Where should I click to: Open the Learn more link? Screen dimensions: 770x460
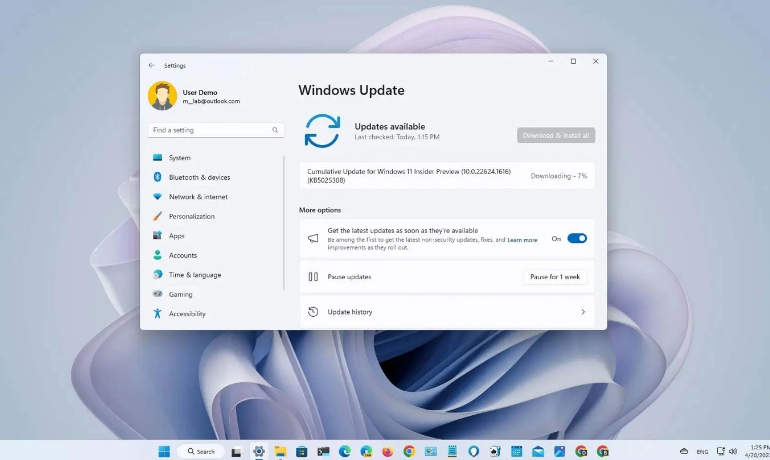coord(522,240)
